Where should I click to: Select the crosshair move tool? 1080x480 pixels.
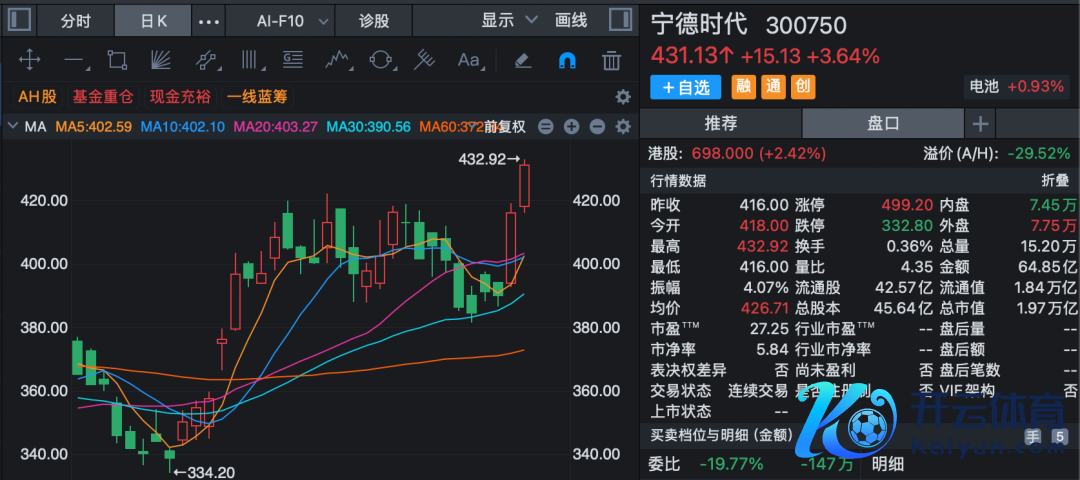tap(29, 61)
